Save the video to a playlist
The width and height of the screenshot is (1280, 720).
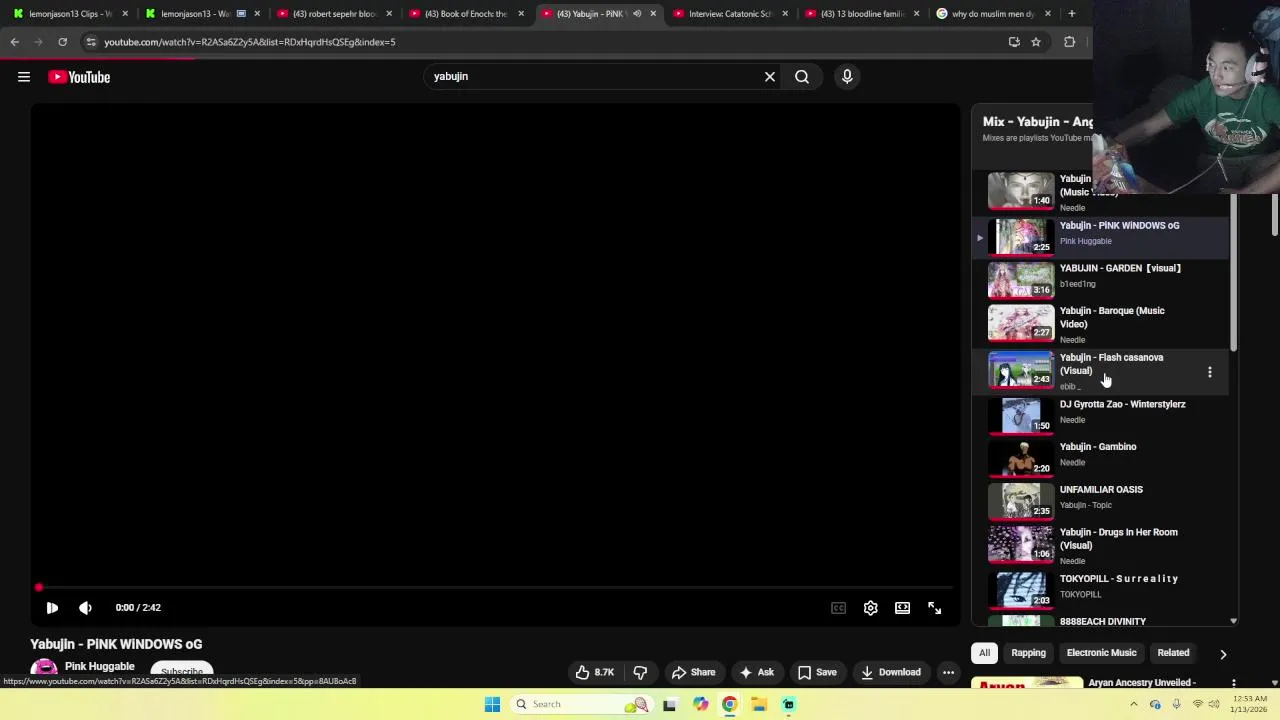[x=816, y=672]
